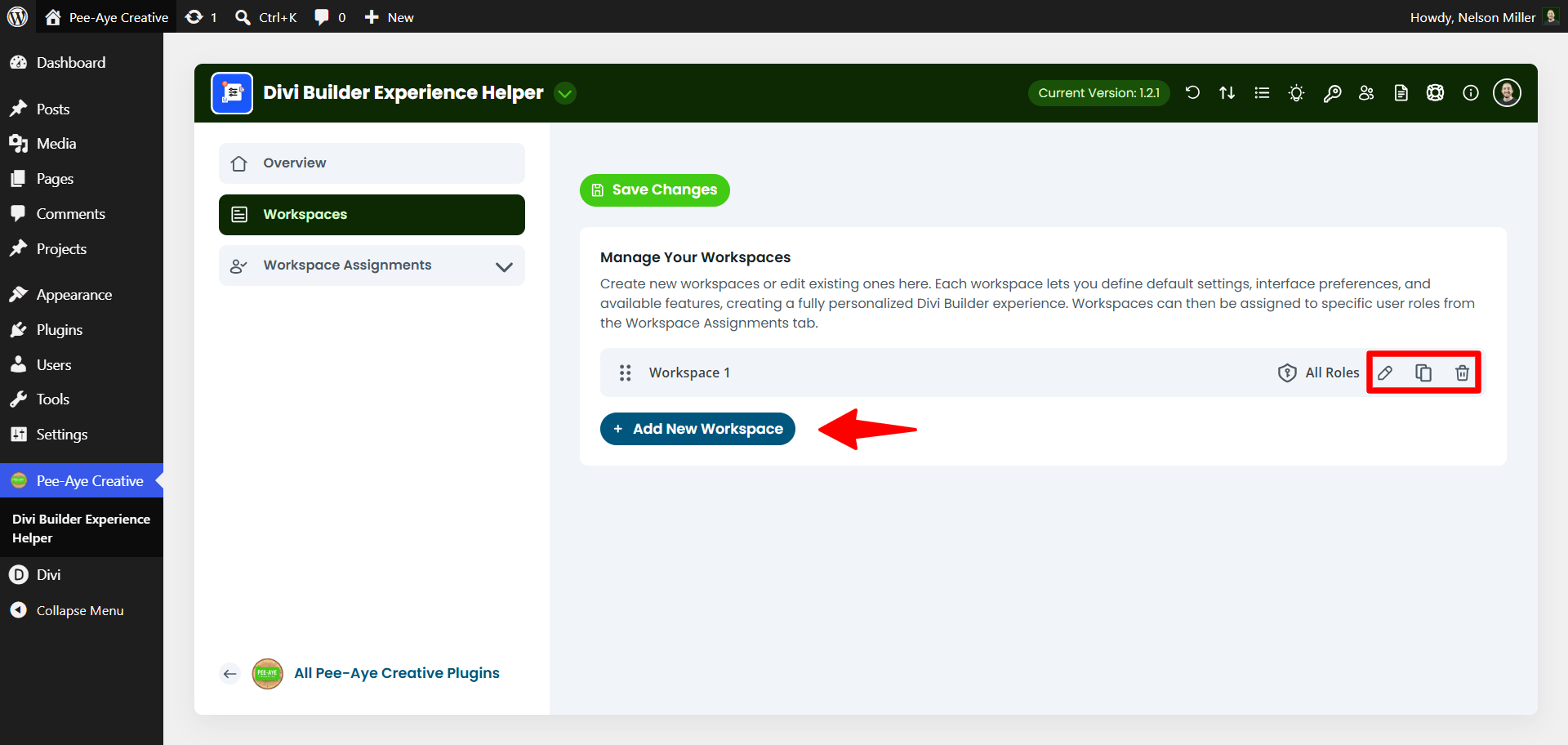Open Settings menu item
Viewport: 1568px width, 745px height.
click(82, 435)
